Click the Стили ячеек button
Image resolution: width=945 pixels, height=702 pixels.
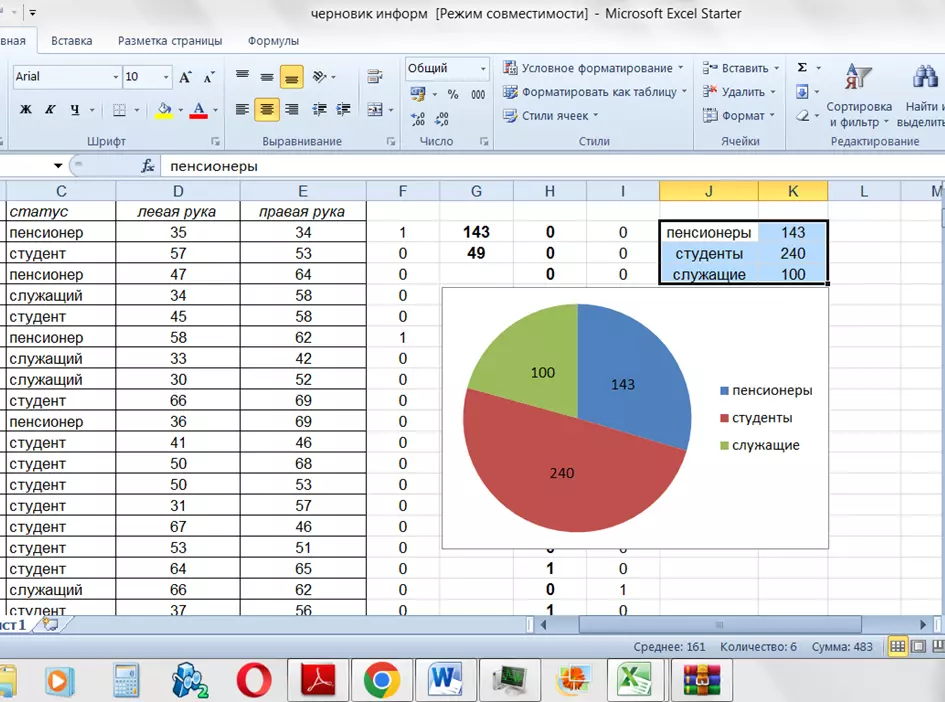(x=554, y=116)
